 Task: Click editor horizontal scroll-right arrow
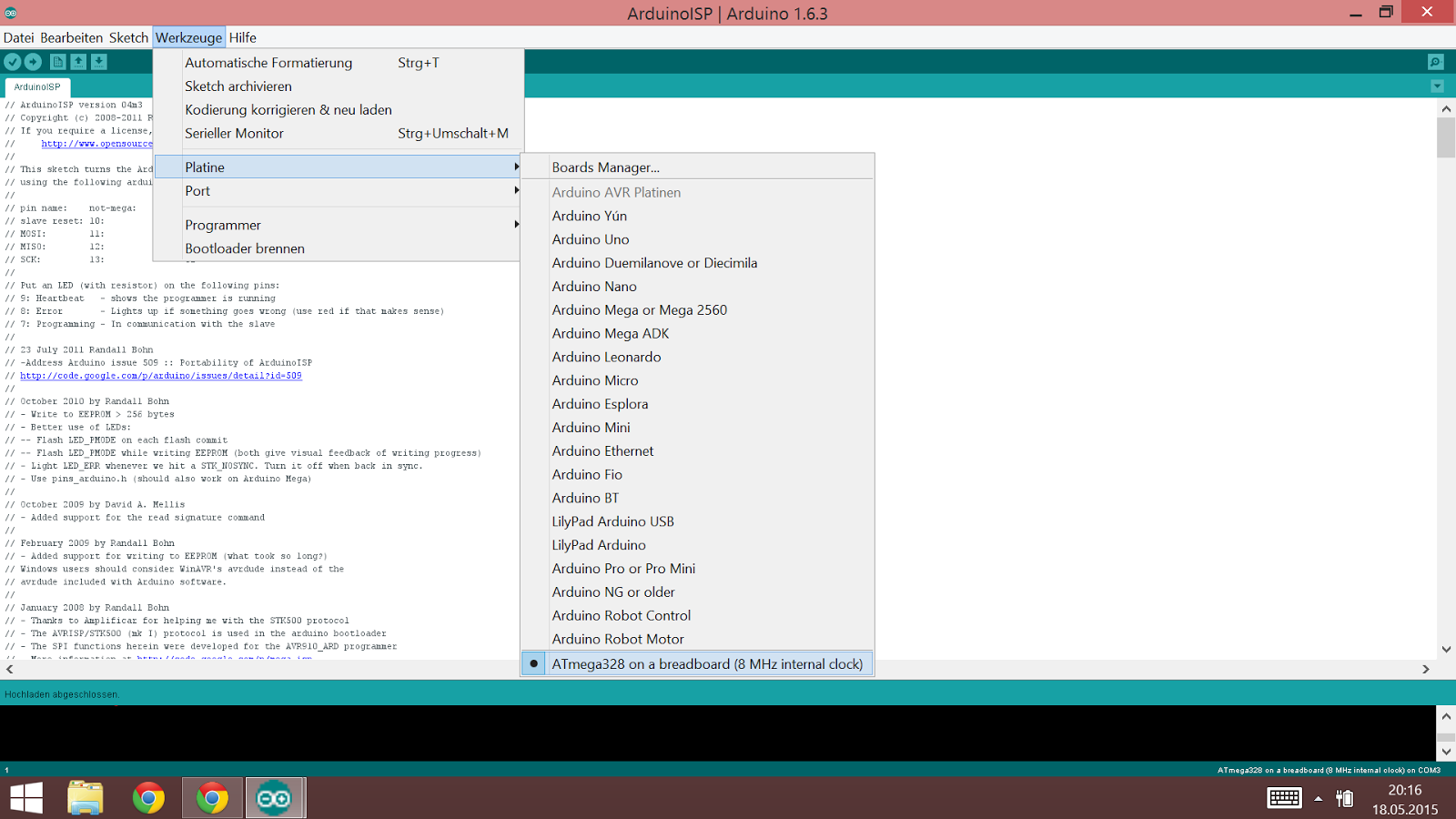pyautogui.click(x=1426, y=669)
